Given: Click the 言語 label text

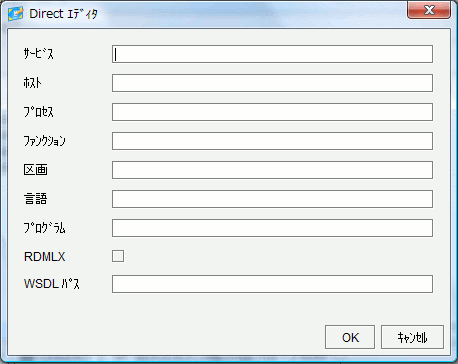Looking at the screenshot, I should click(35, 199).
